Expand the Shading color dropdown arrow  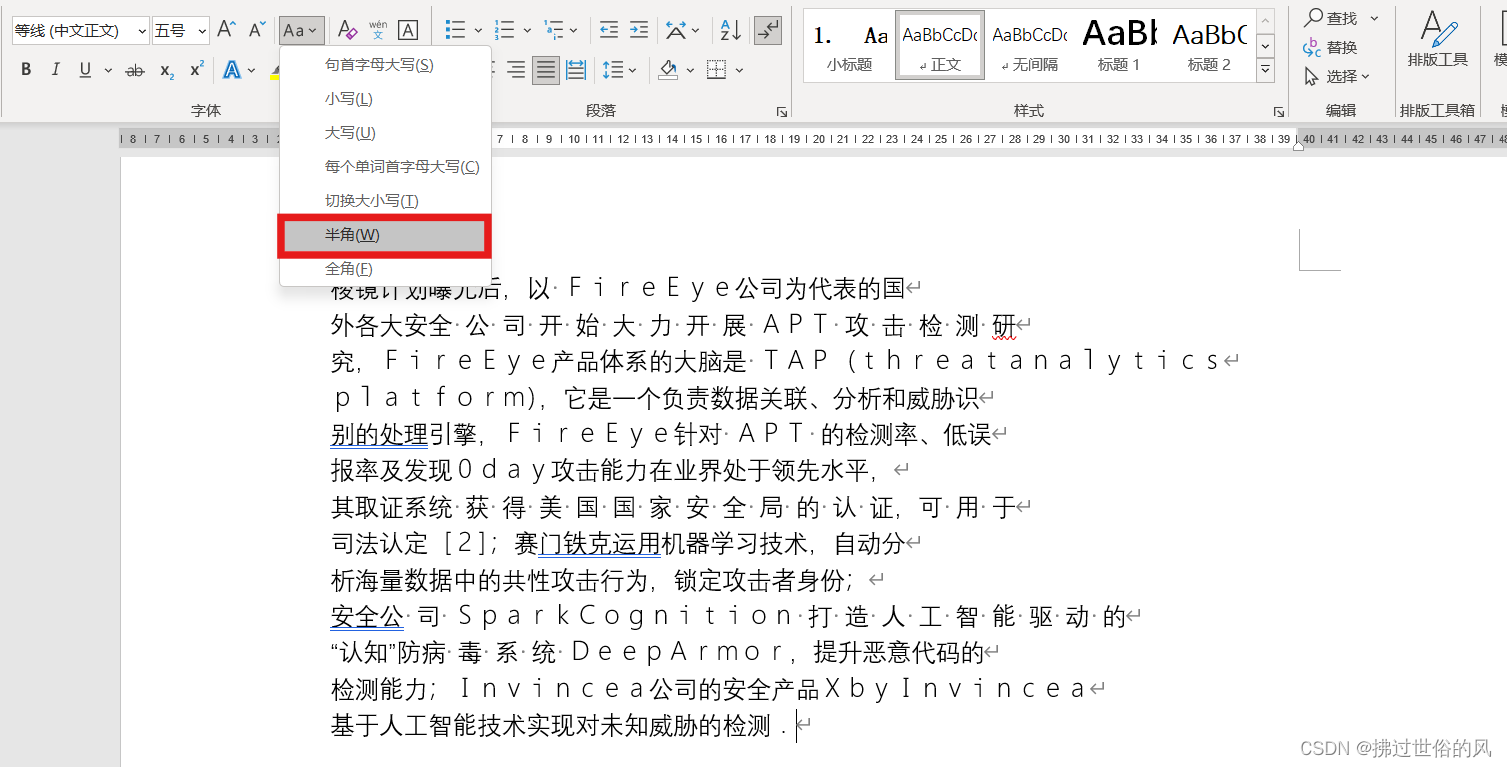(x=691, y=71)
